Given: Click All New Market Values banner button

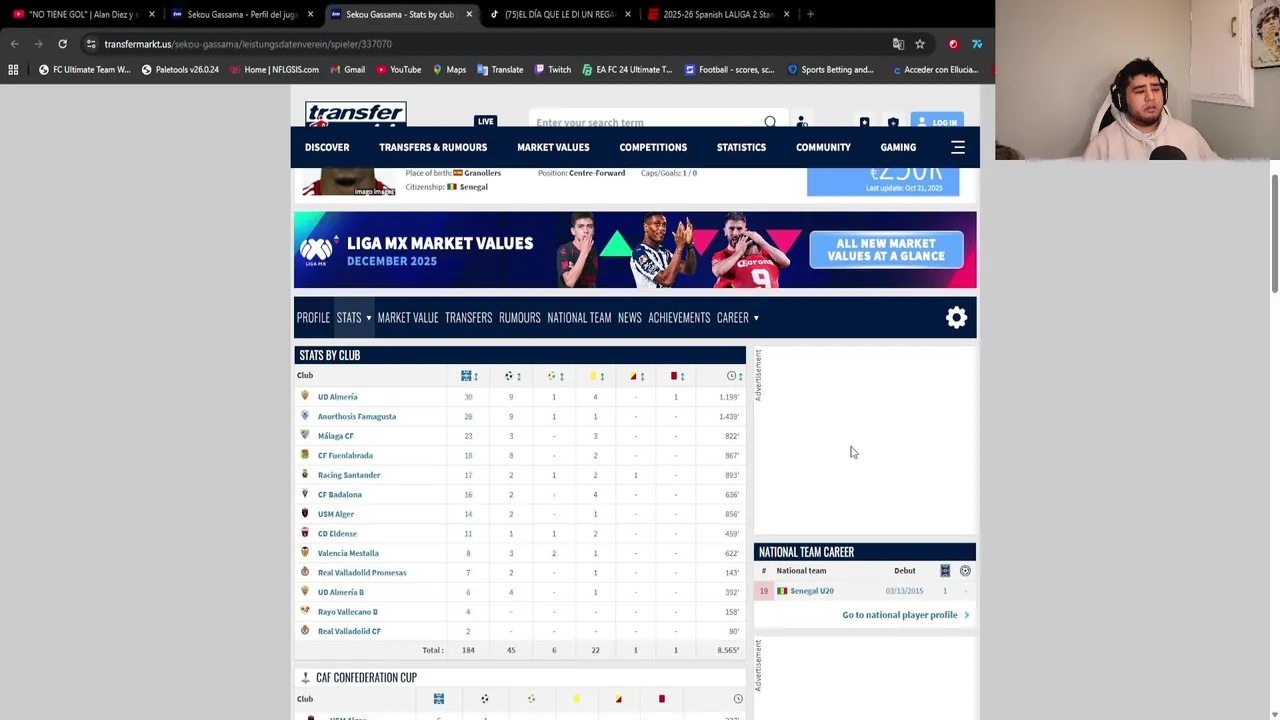Looking at the screenshot, I should 886,250.
